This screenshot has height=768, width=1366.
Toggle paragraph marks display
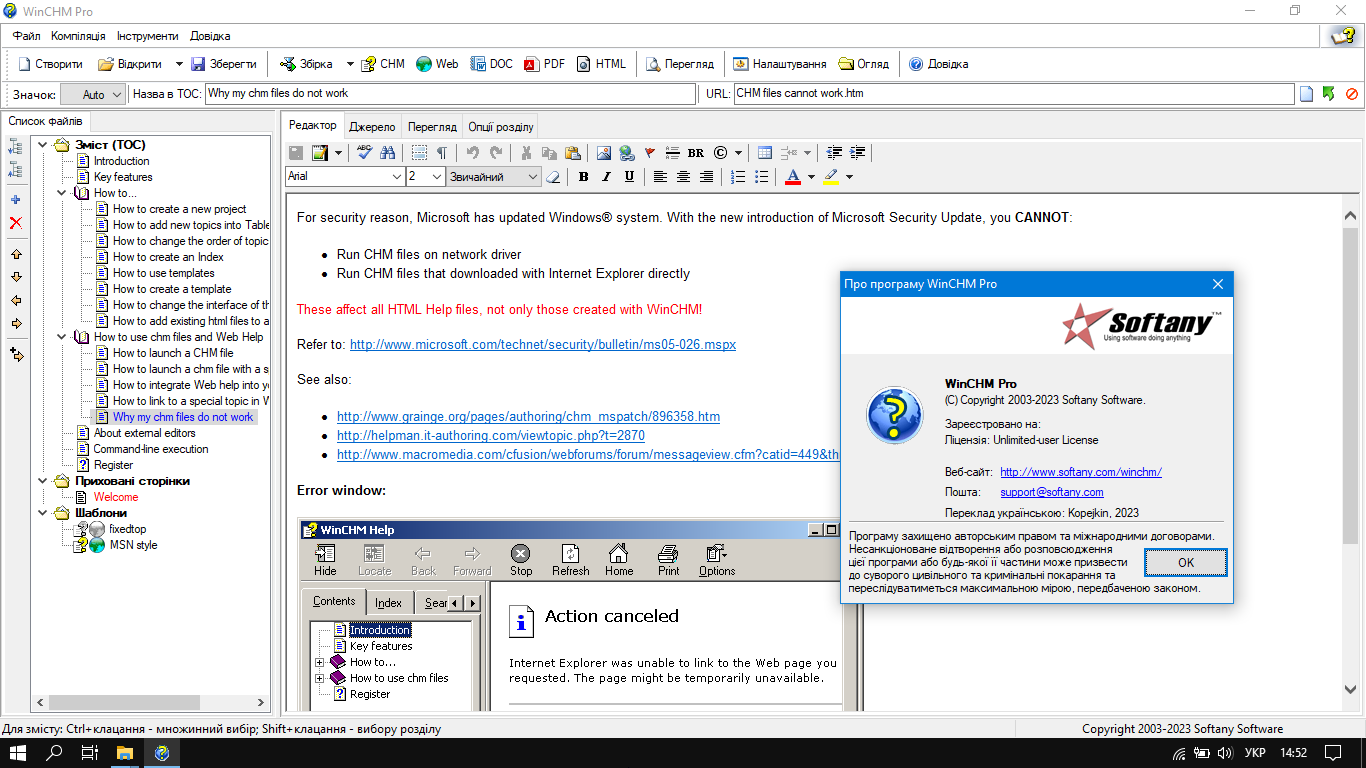point(441,153)
